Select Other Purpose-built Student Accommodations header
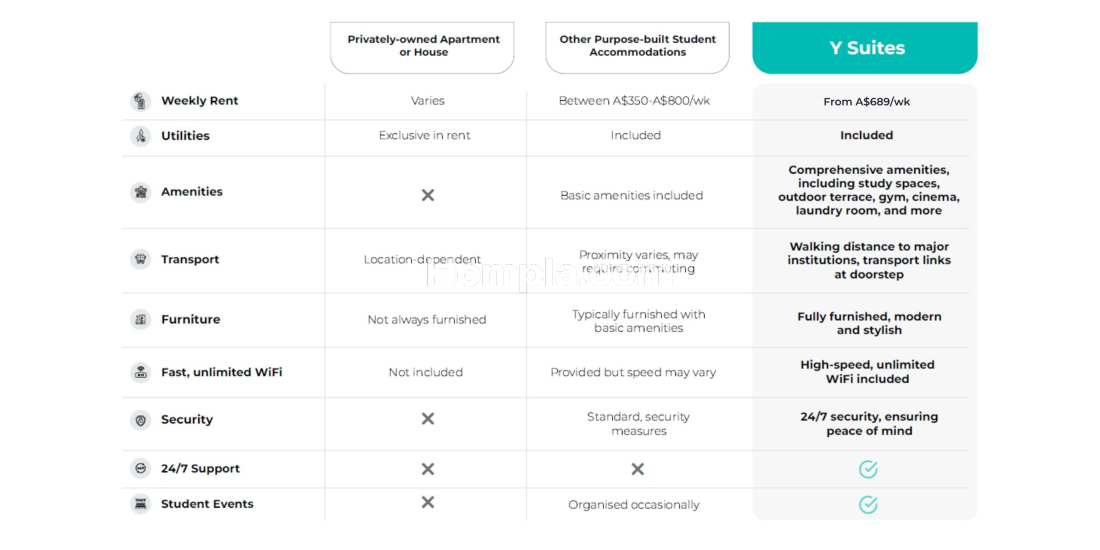This screenshot has width=1100, height=550. coord(637,48)
